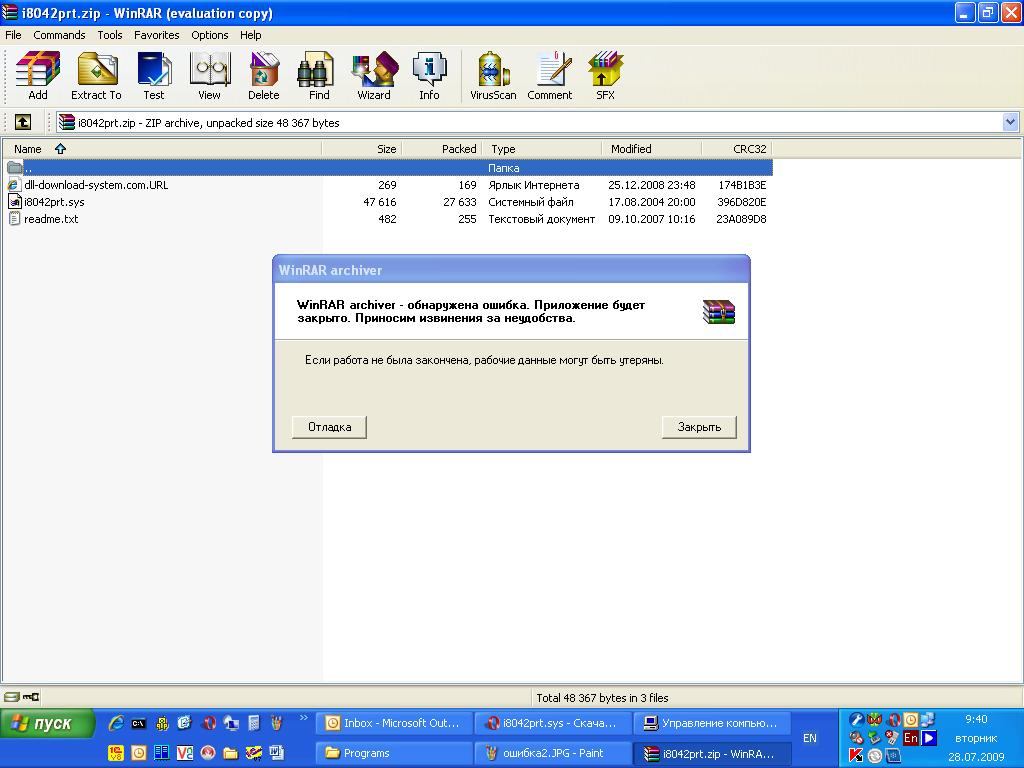Image resolution: width=1024 pixels, height=768 pixels.
Task: Switch to Programs folder taskbar button
Action: coord(394,753)
